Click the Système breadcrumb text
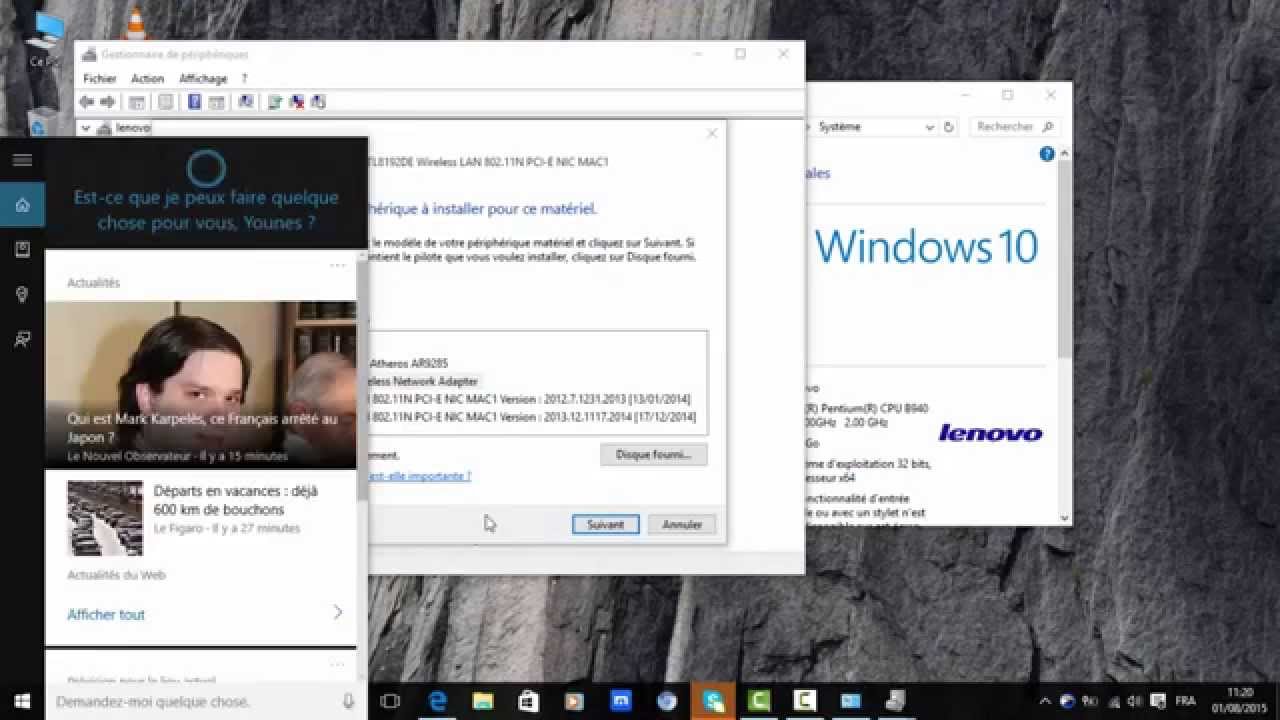 (839, 127)
